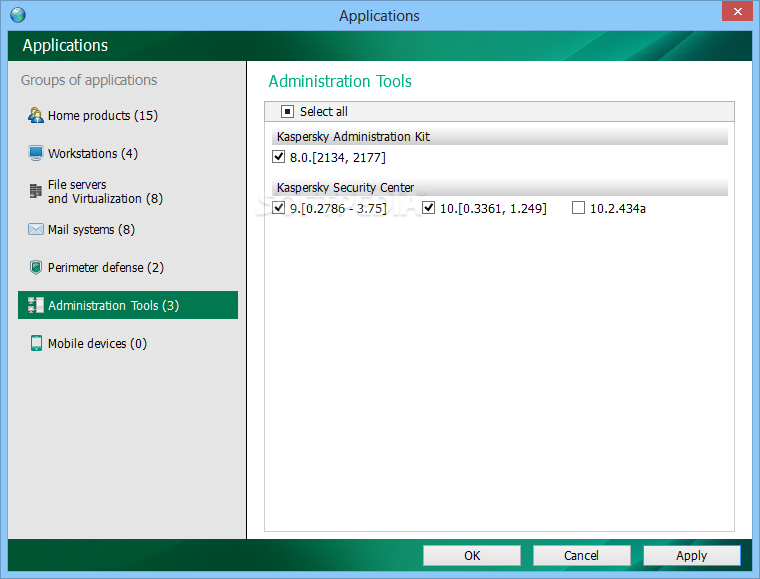This screenshot has height=579, width=760.
Task: Click the Administration Tools heading text
Action: (x=340, y=81)
